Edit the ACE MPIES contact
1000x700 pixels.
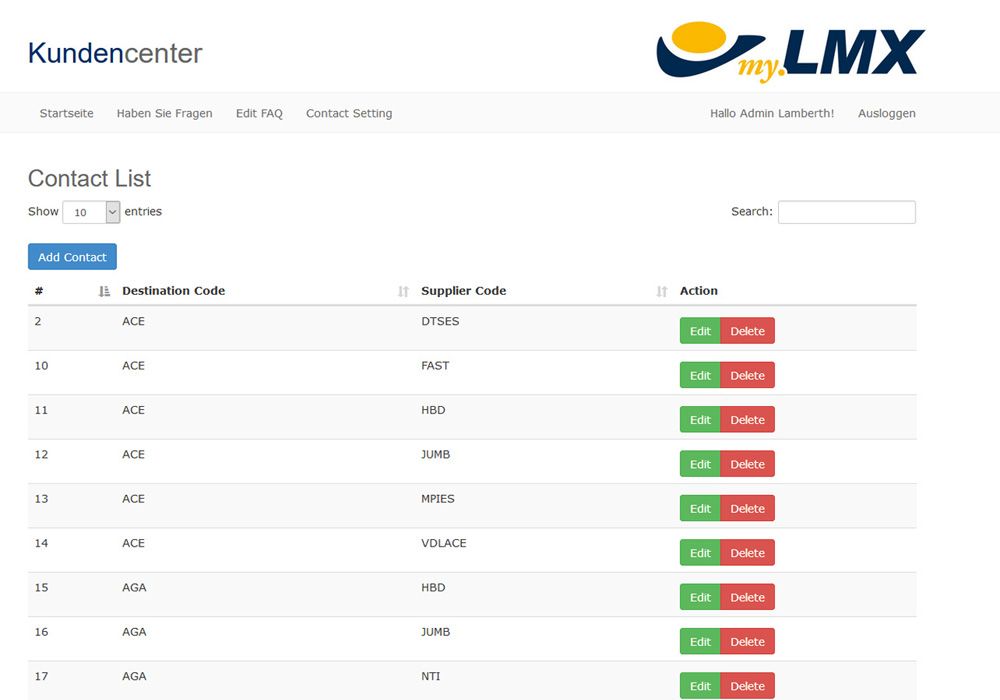[x=700, y=508]
